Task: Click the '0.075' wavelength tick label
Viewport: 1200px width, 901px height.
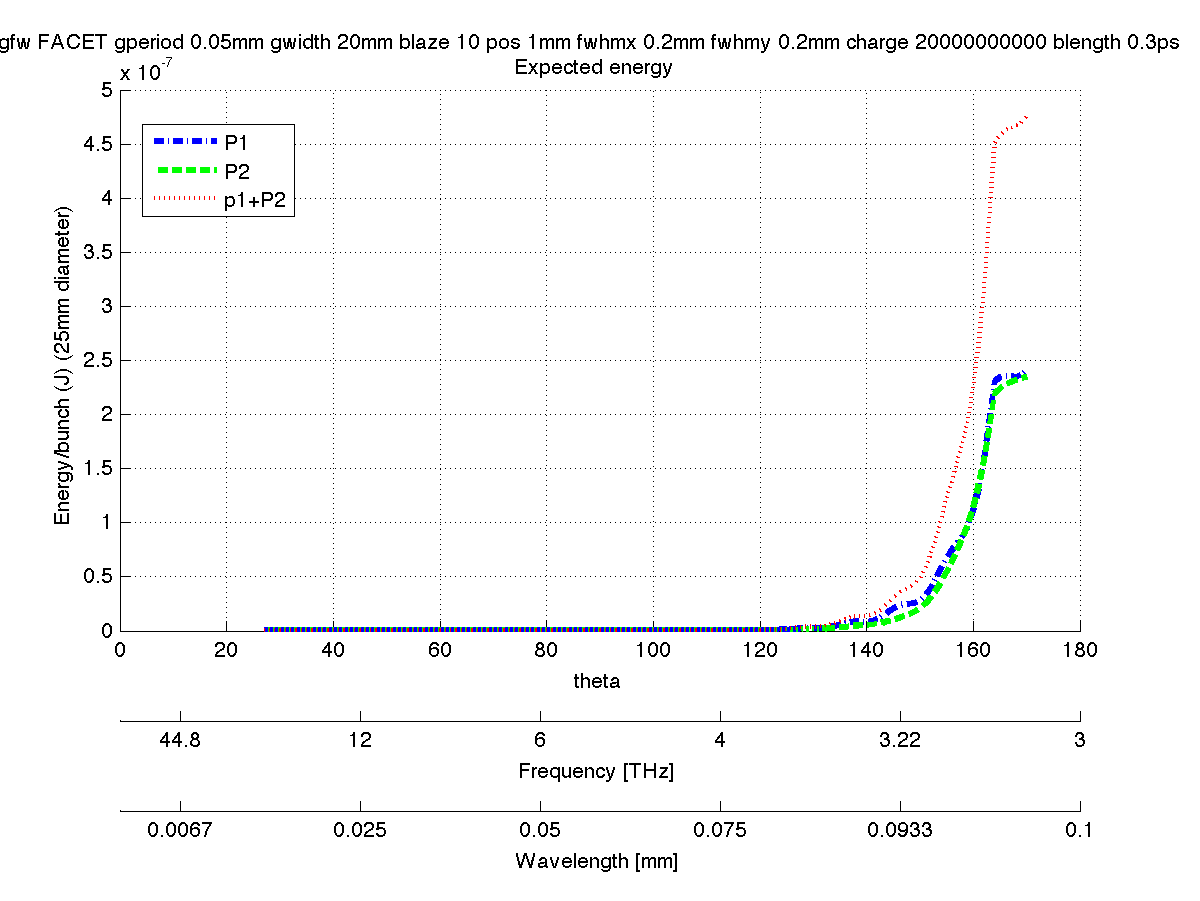Action: (x=720, y=829)
